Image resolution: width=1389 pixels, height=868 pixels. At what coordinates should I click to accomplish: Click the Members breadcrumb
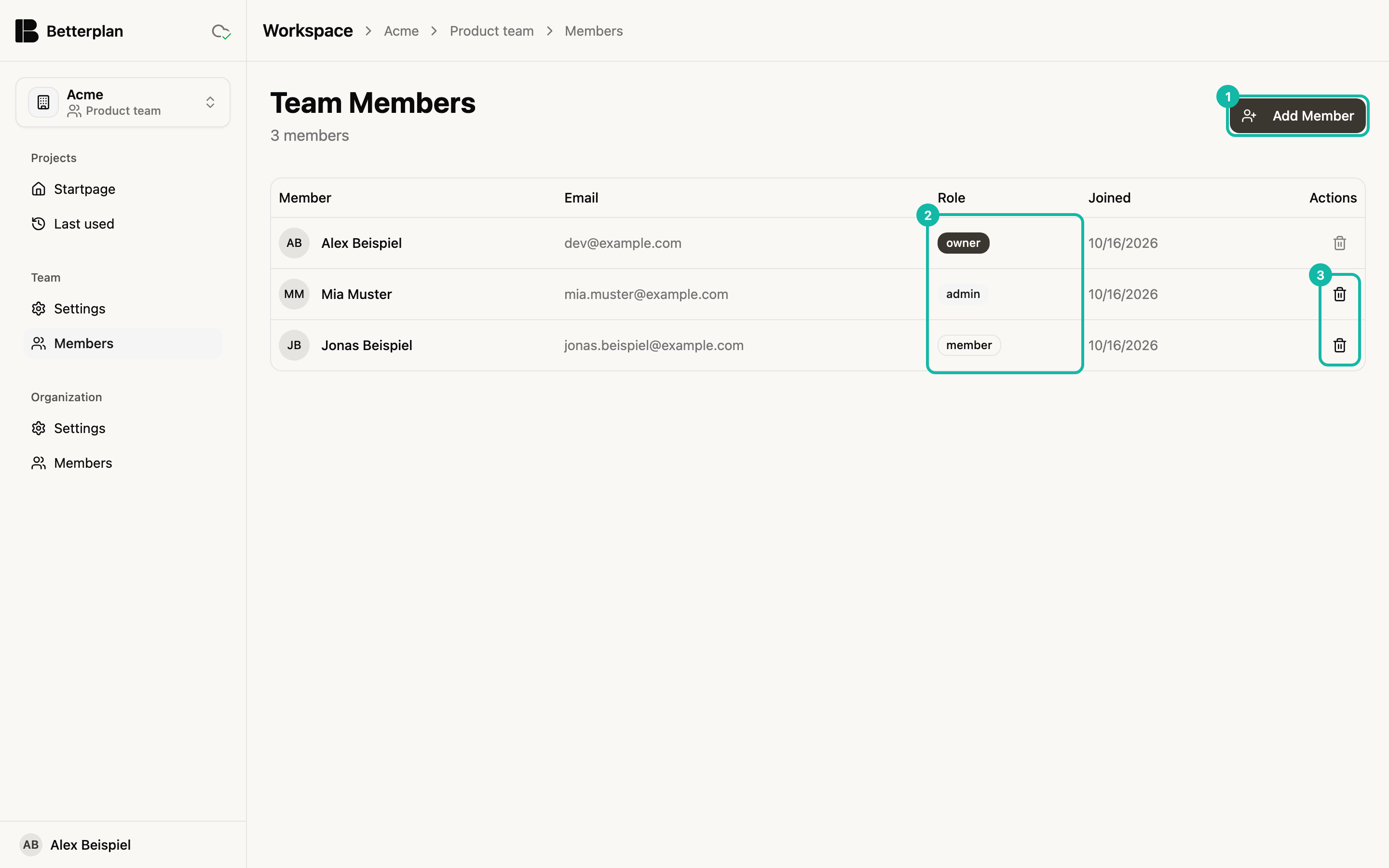(594, 31)
